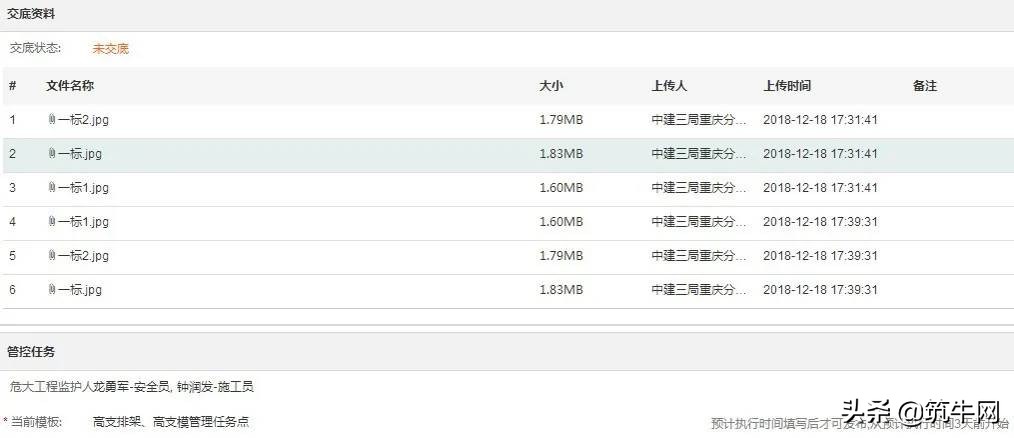
Task: Open file 一标2.jpg in row 5
Action: pos(83,256)
